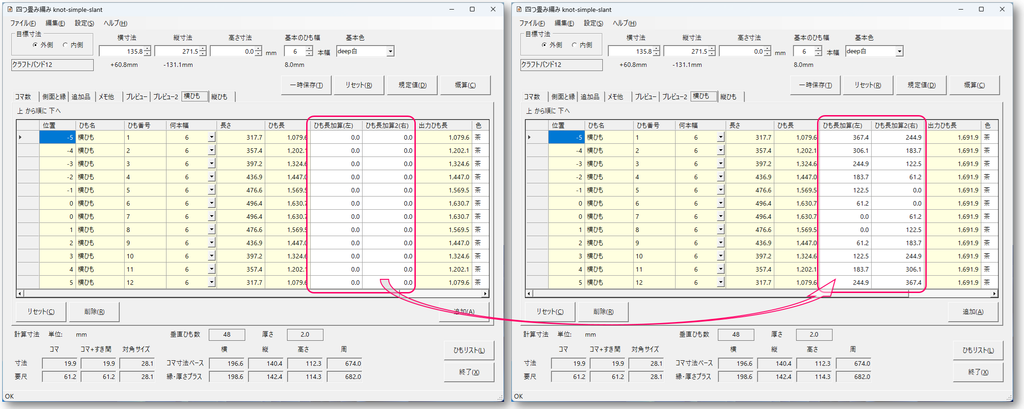1024x409 pixels.
Task: Open 基本色 deep白 dropdown in right window
Action: point(899,51)
